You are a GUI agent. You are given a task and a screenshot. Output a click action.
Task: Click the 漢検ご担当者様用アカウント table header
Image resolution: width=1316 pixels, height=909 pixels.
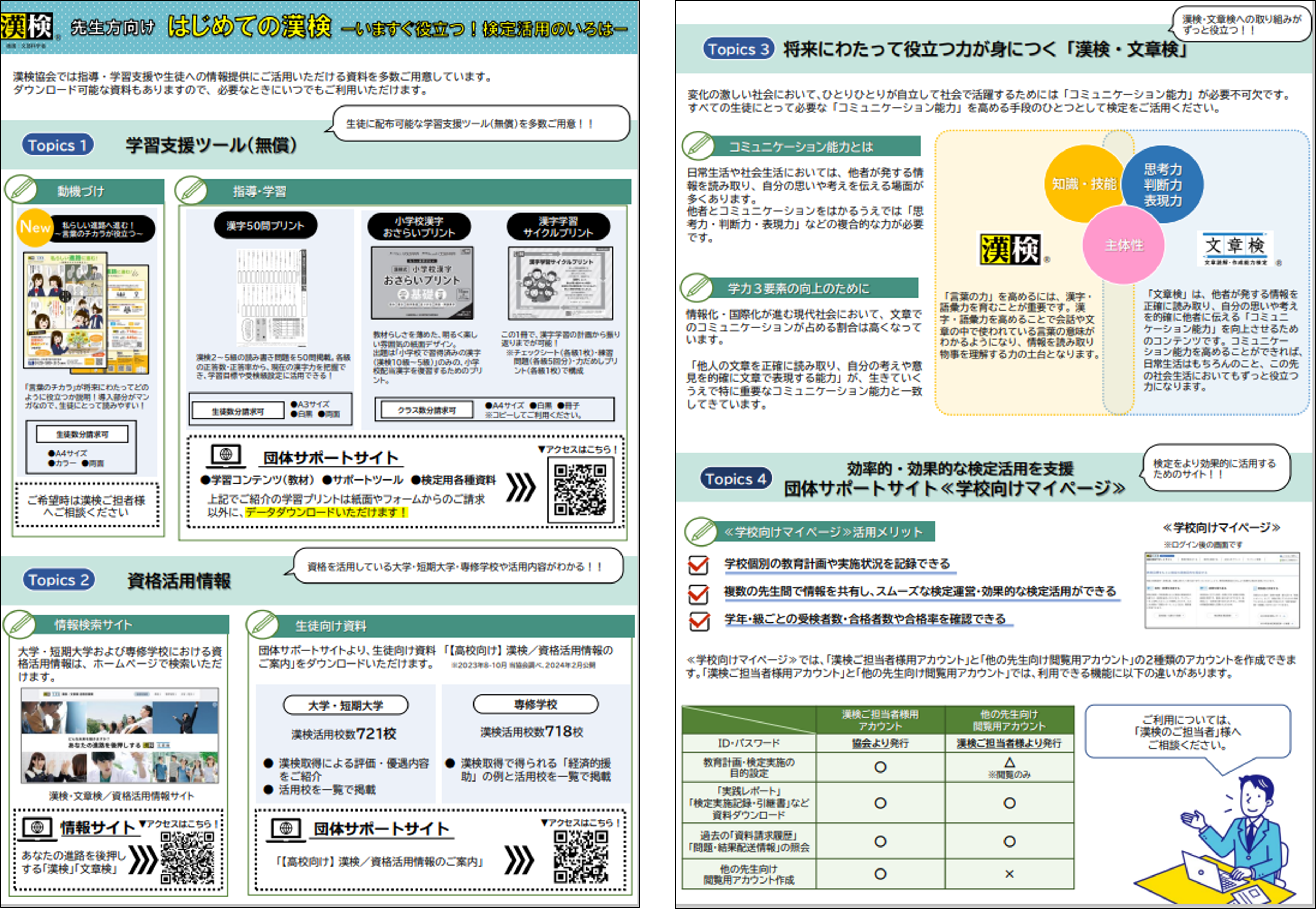click(x=880, y=720)
